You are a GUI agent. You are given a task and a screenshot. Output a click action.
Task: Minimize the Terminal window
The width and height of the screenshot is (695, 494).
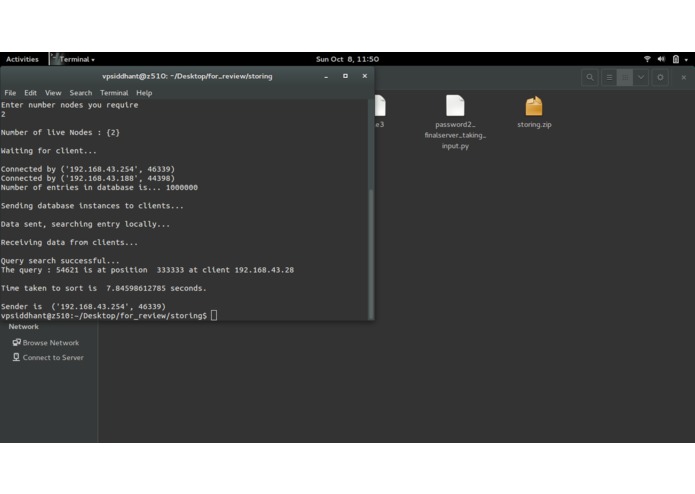326,76
